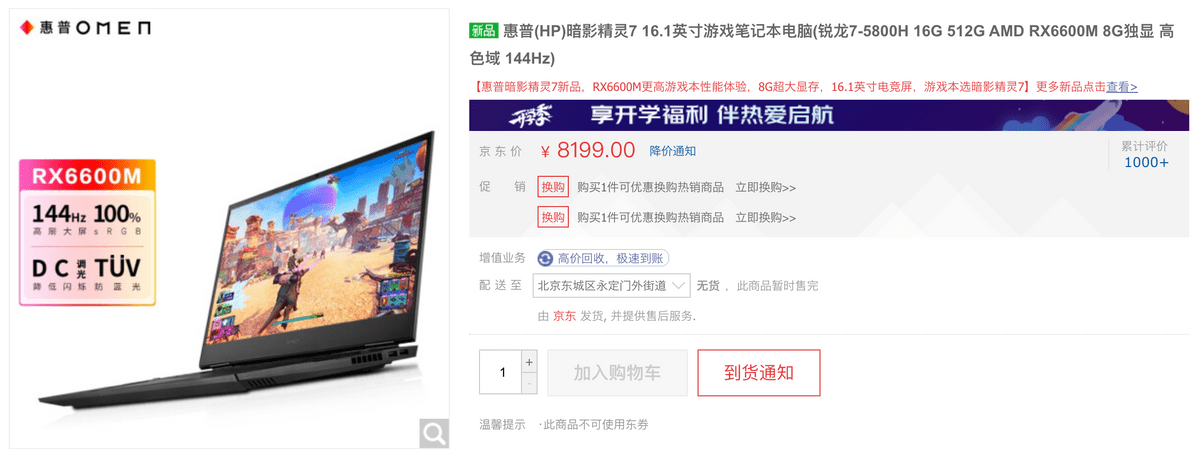1200x458 pixels.
Task: Open second 立即换购>> link
Action: coord(766,217)
